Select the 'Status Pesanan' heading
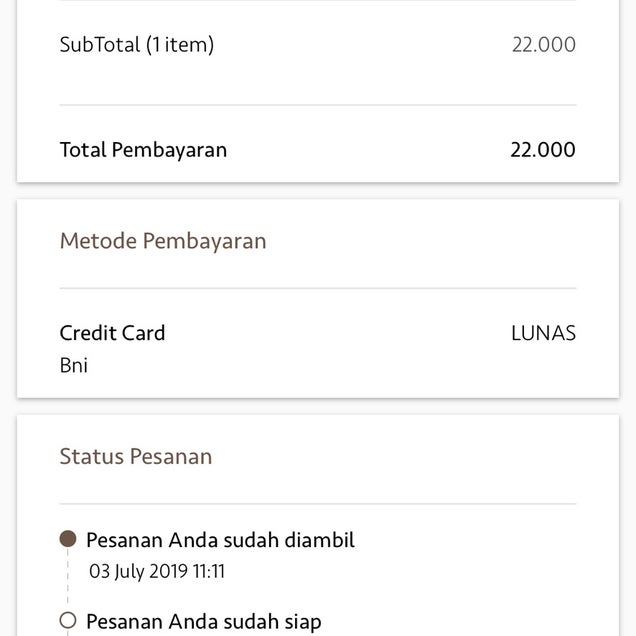636x636 pixels. point(136,457)
